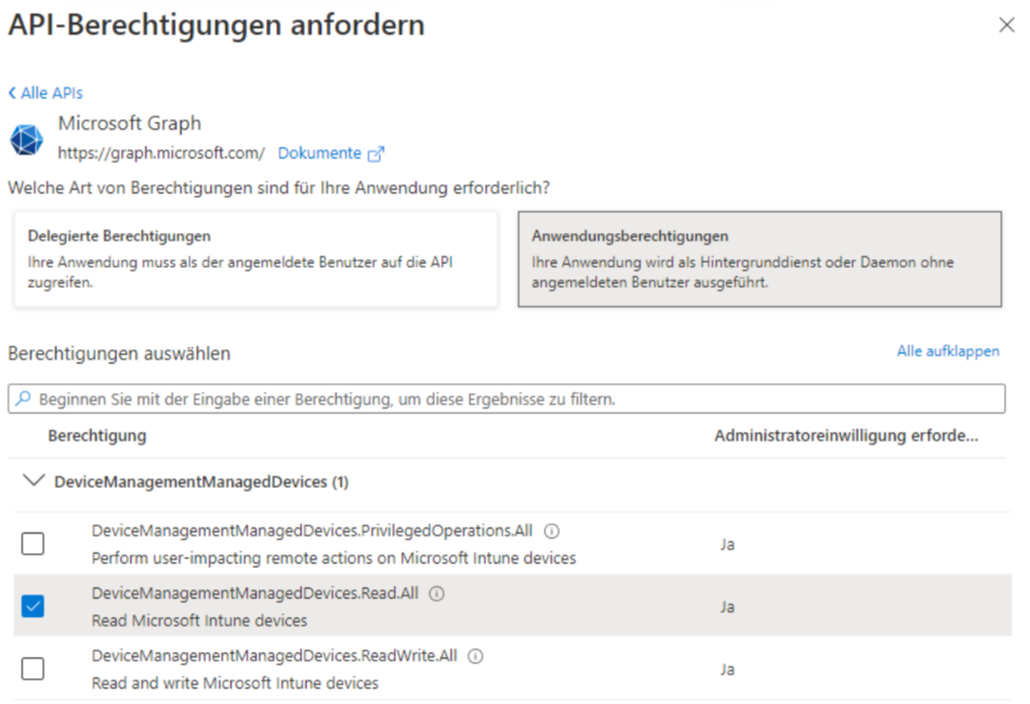Click 'Perform user-impacting remote actions' description
This screenshot has height=704, width=1030.
click(334, 558)
